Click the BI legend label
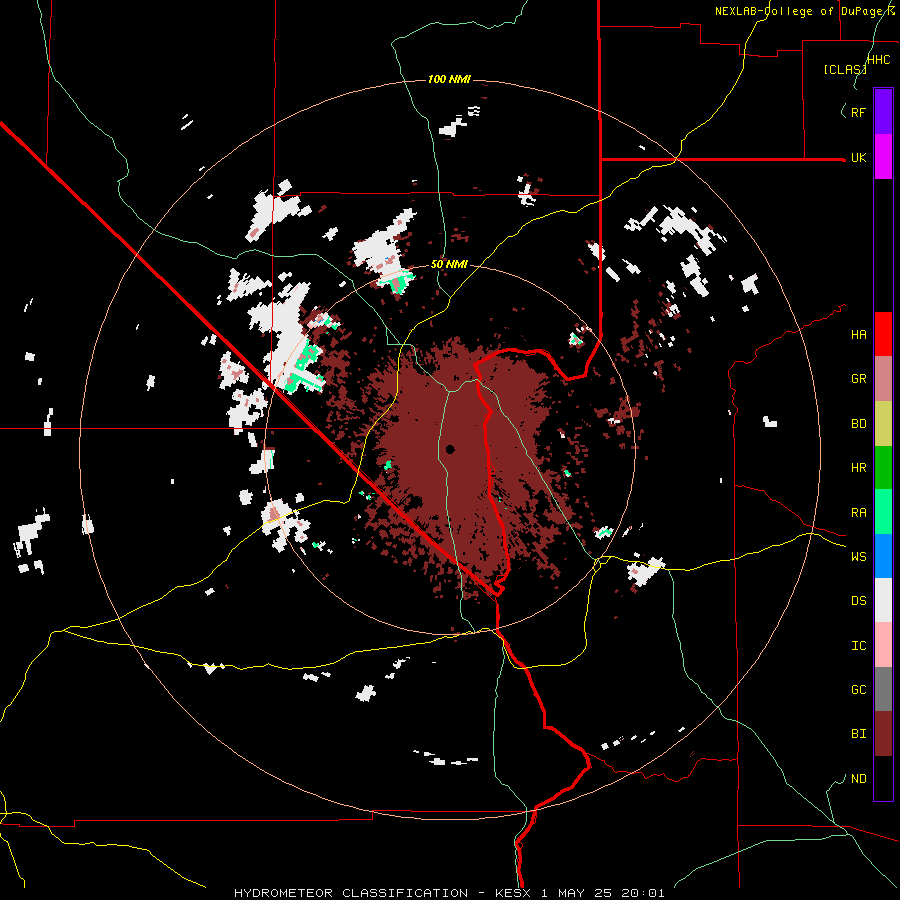900x900 pixels. coord(858,734)
